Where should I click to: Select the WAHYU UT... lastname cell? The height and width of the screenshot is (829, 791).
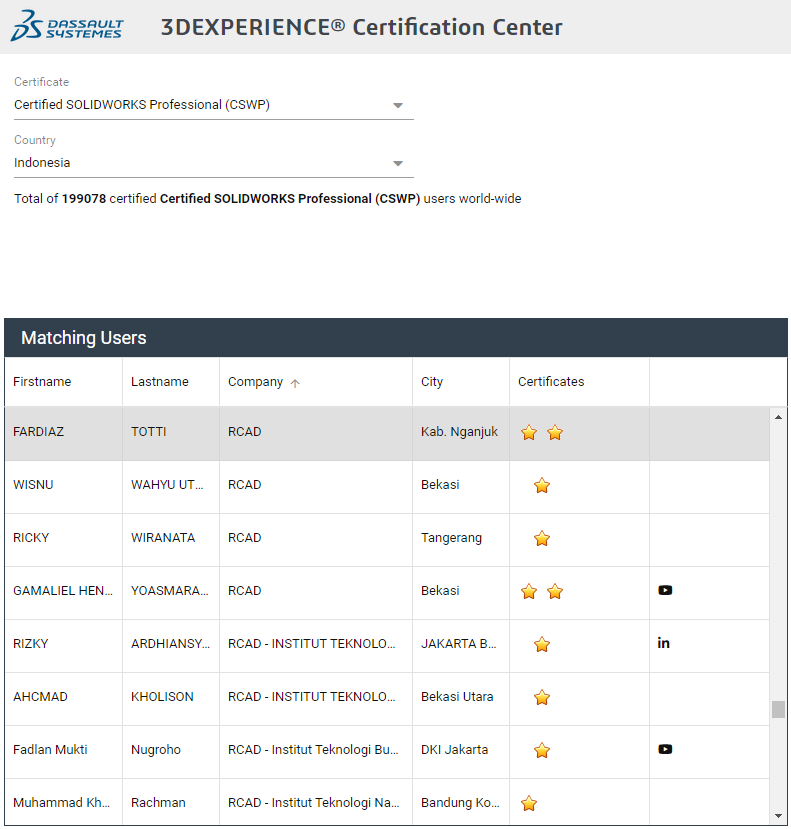point(171,485)
